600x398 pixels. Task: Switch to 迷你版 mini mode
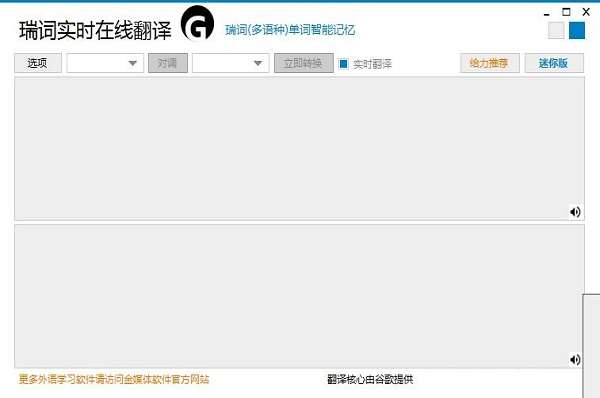click(x=554, y=63)
